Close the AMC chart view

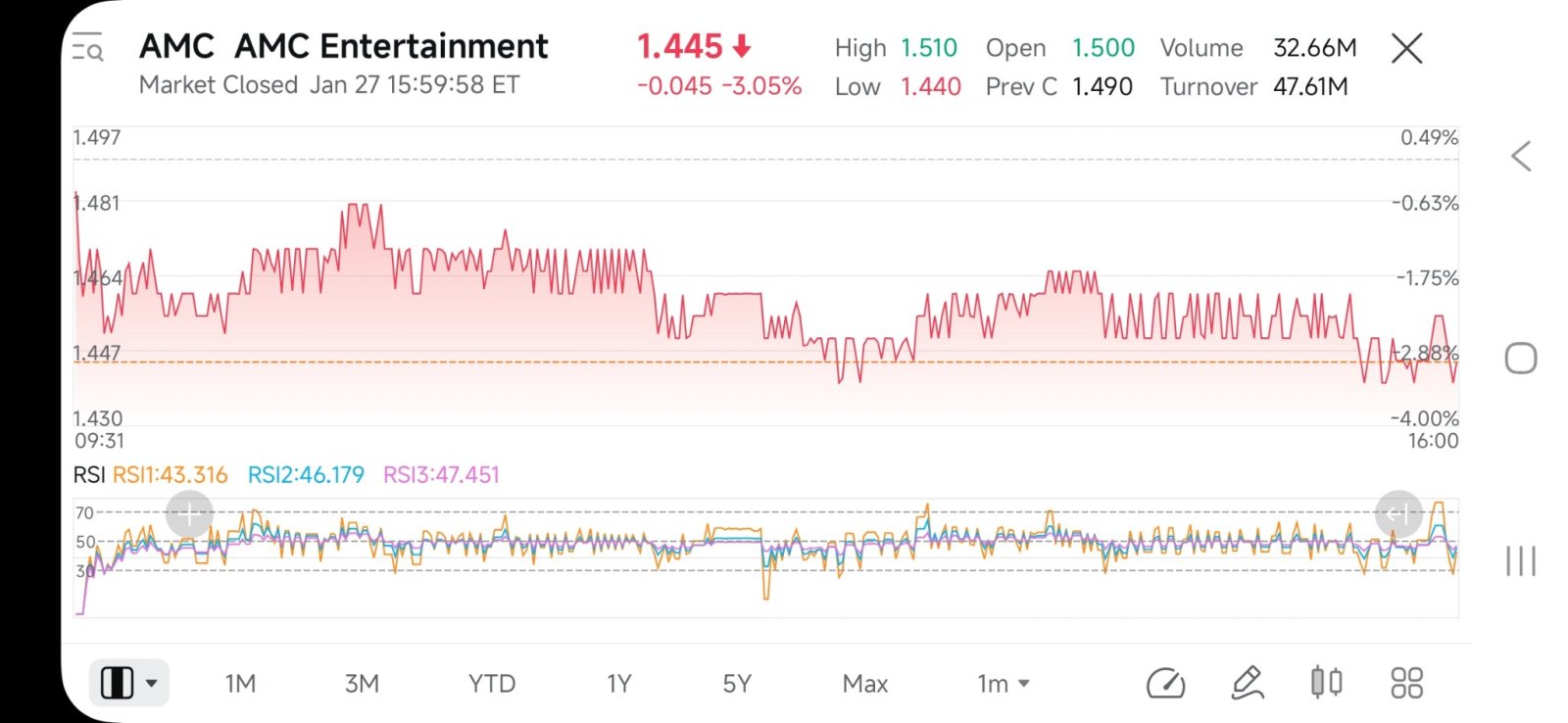(1406, 47)
